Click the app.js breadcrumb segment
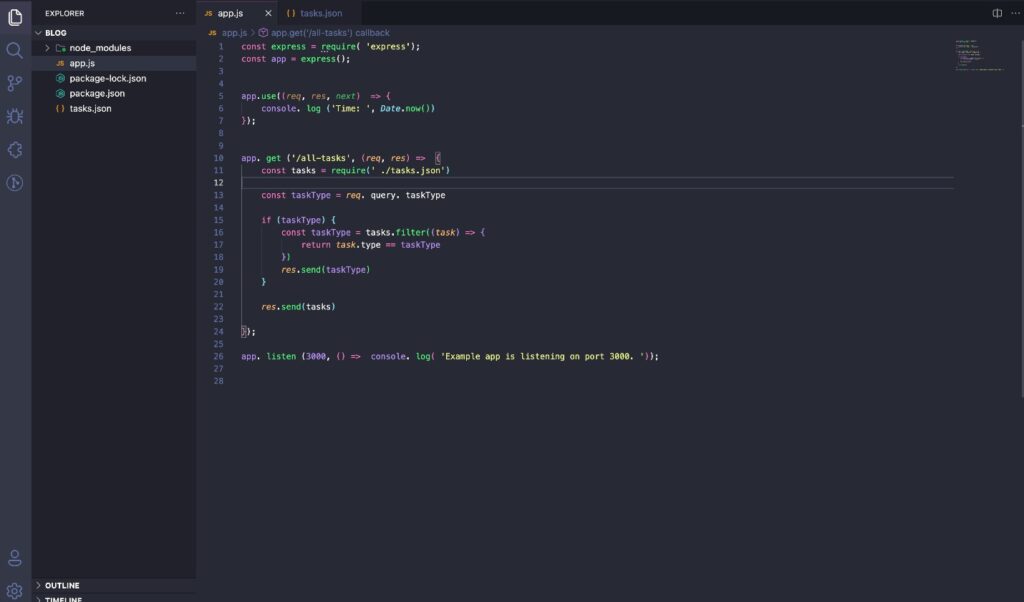 tap(233, 32)
